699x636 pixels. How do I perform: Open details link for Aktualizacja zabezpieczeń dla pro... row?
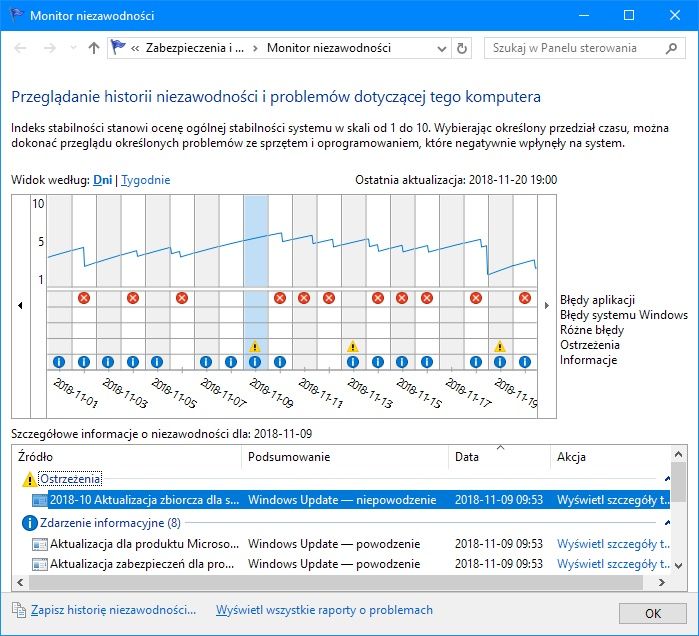pyautogui.click(x=613, y=564)
